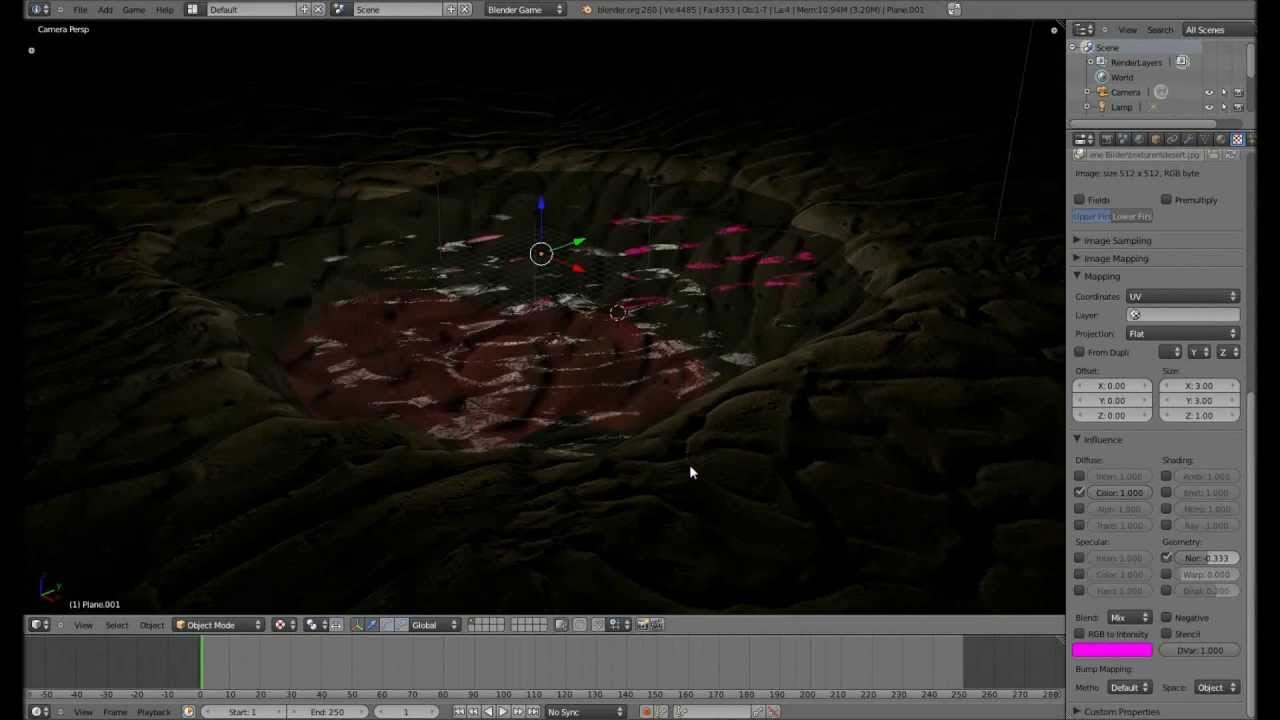Screen dimensions: 1280x720
Task: Open the Add menu
Action: (x=105, y=10)
